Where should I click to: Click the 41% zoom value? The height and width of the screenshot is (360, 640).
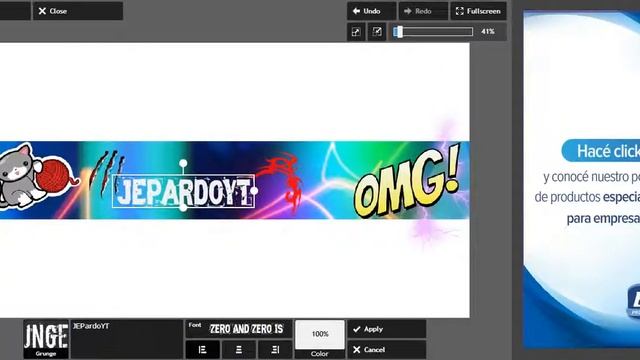coord(488,31)
